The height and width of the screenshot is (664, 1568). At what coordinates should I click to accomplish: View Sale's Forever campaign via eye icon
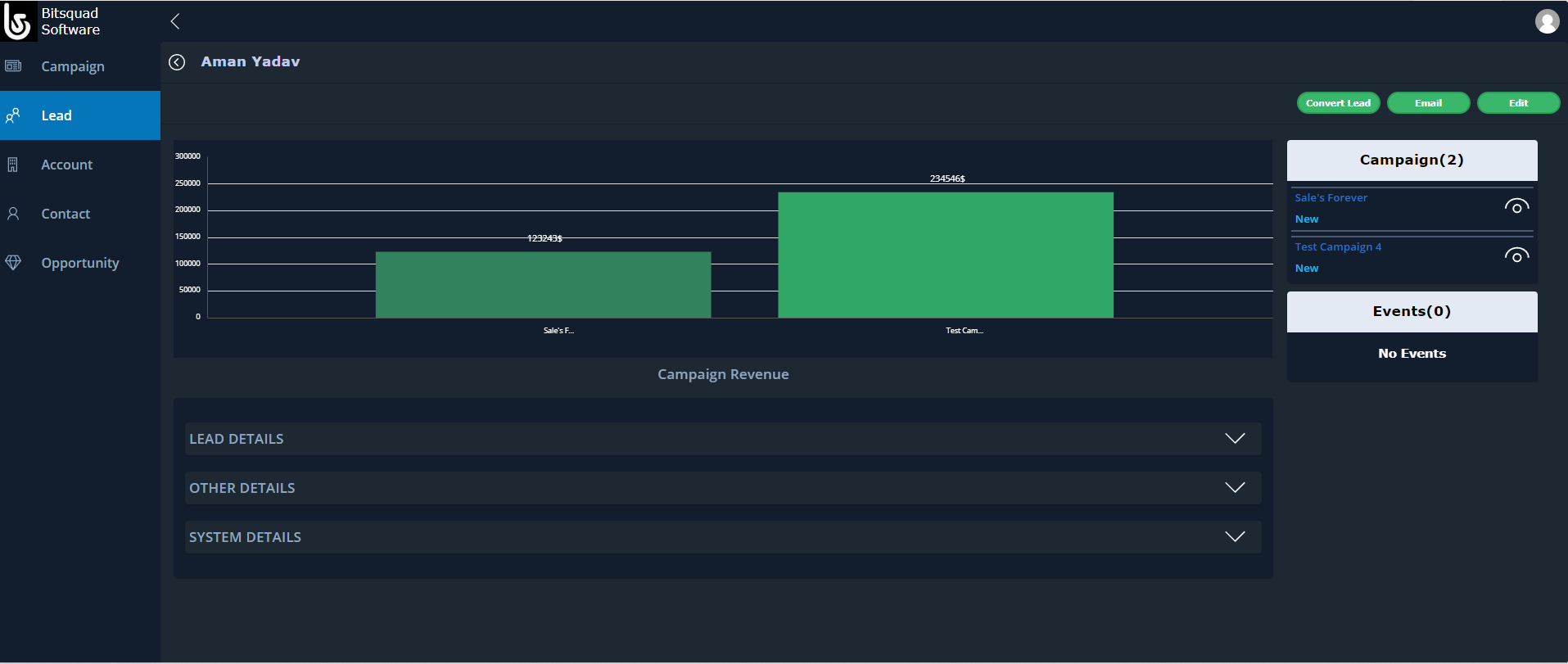[1516, 207]
